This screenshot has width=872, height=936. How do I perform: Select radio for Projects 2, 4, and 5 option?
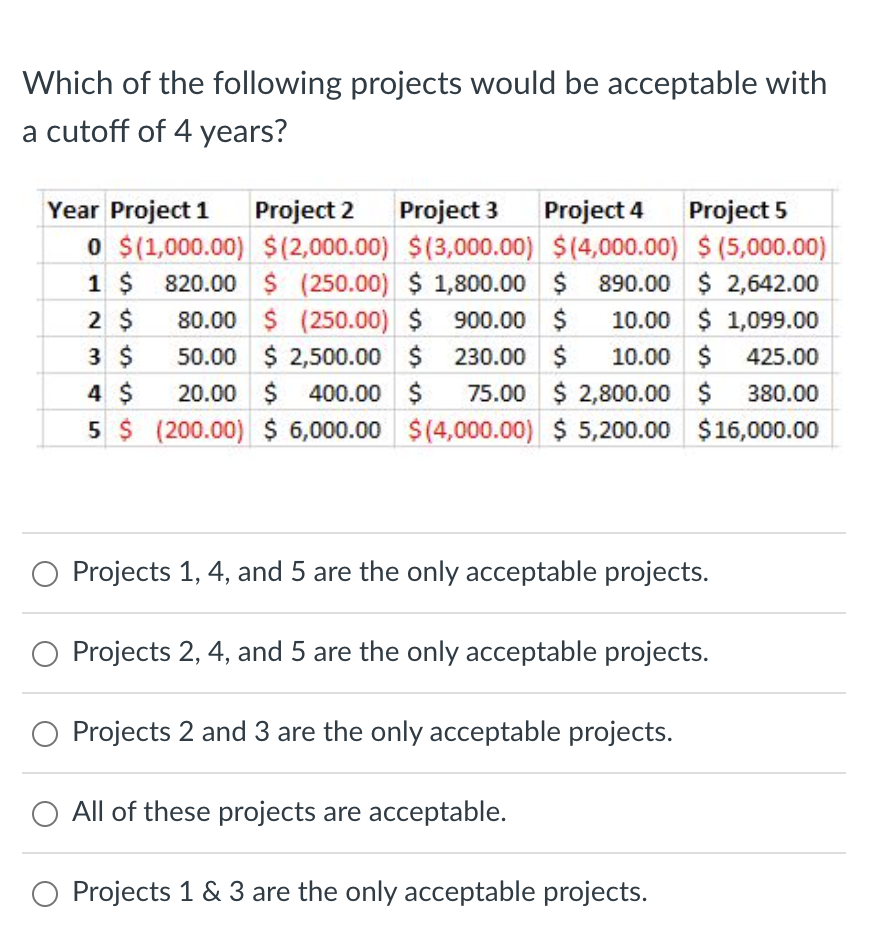click(44, 653)
